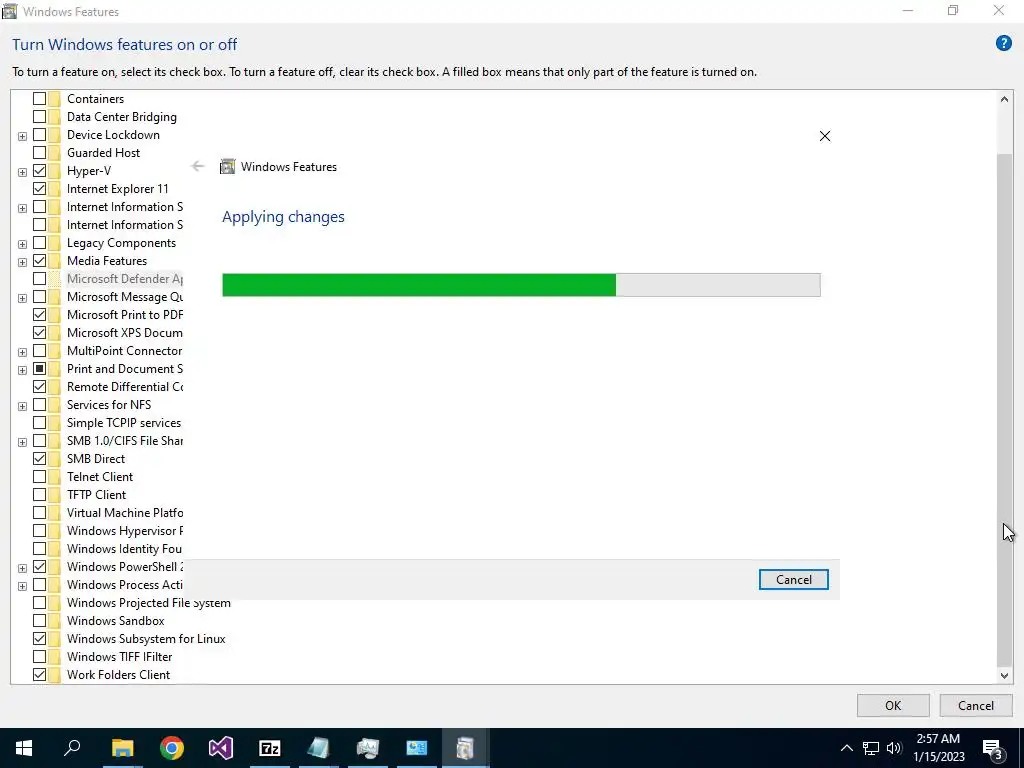
Task: Click OK in Windows Features window
Action: (x=893, y=705)
